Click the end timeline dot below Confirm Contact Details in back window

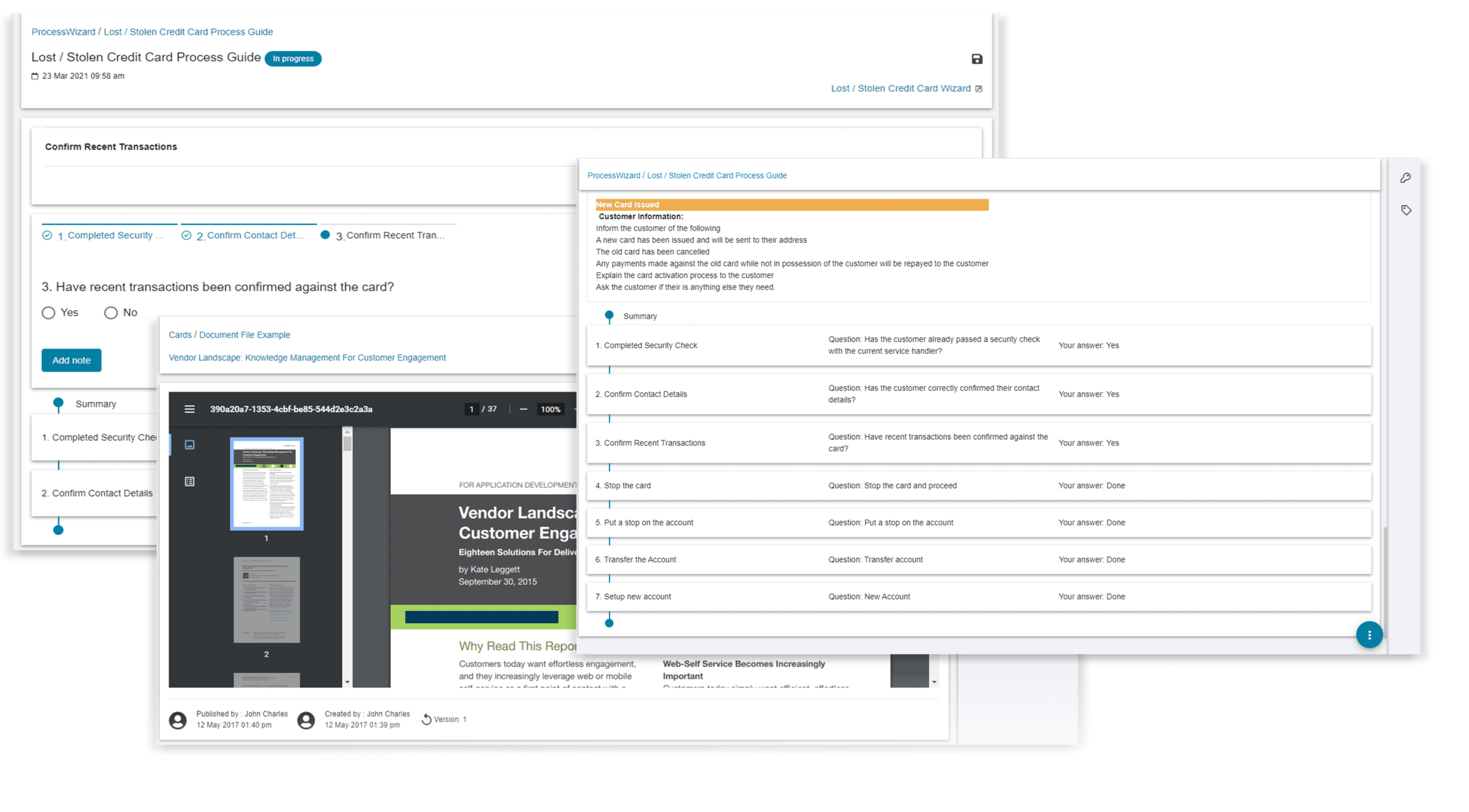pos(58,530)
